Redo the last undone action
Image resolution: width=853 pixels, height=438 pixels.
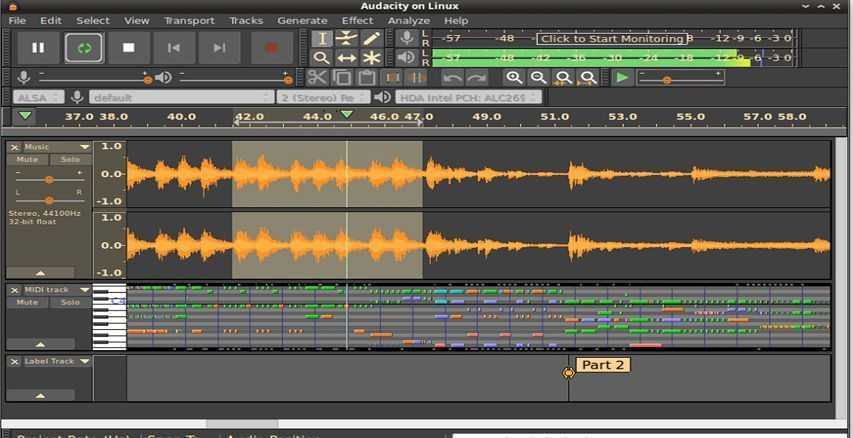[477, 78]
